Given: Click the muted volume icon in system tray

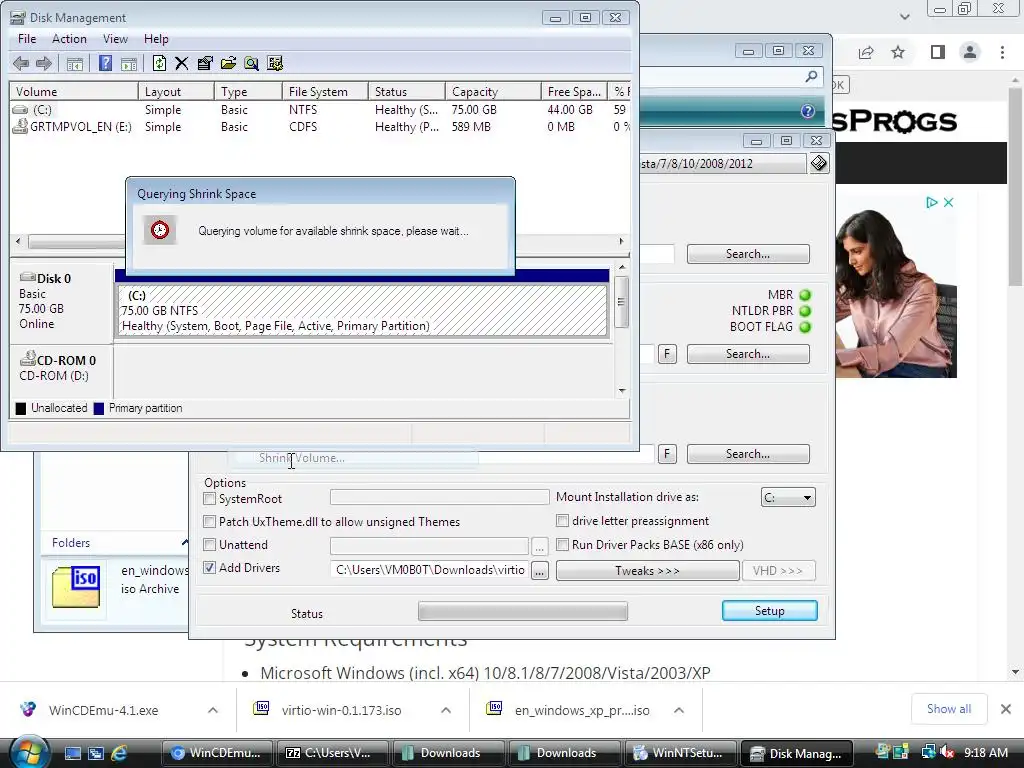Looking at the screenshot, I should pyautogui.click(x=947, y=752).
